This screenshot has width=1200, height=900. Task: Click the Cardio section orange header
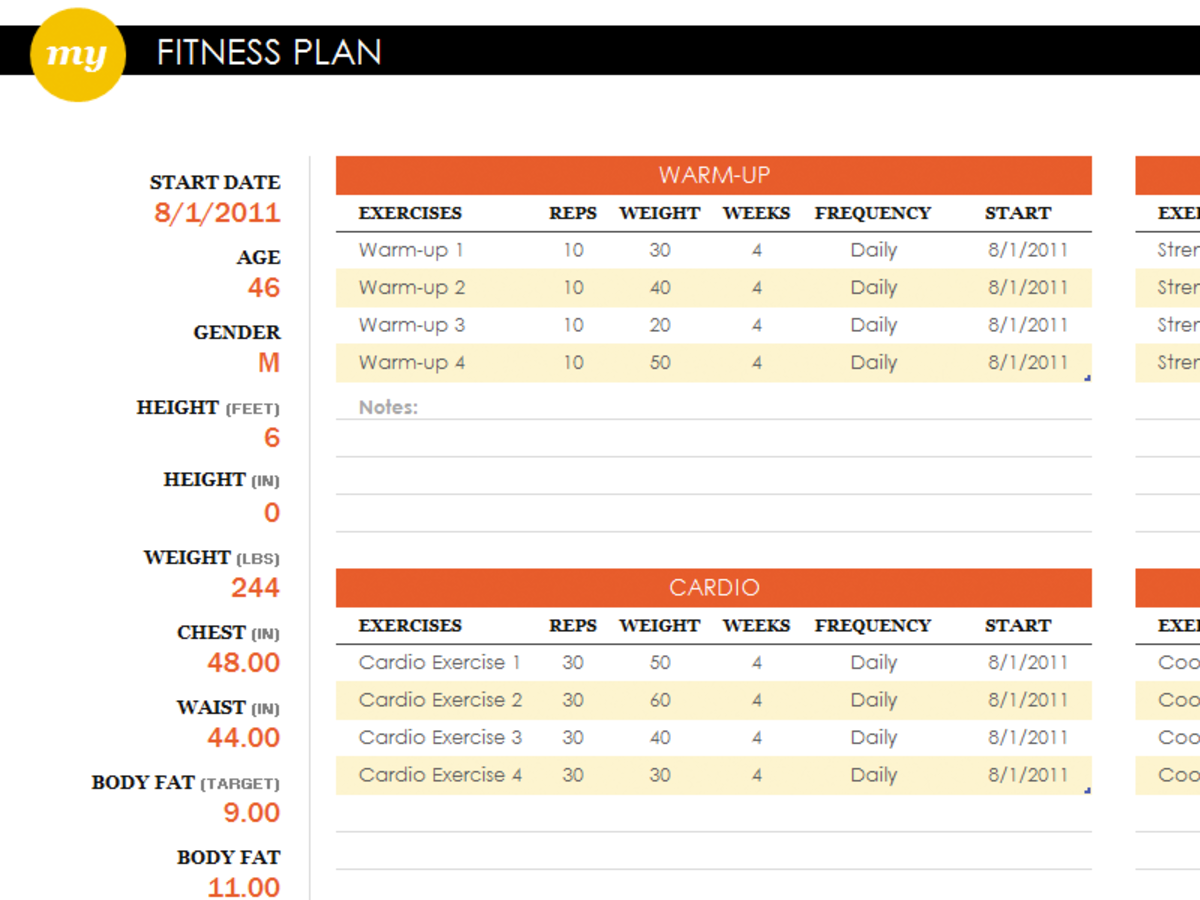(x=714, y=588)
